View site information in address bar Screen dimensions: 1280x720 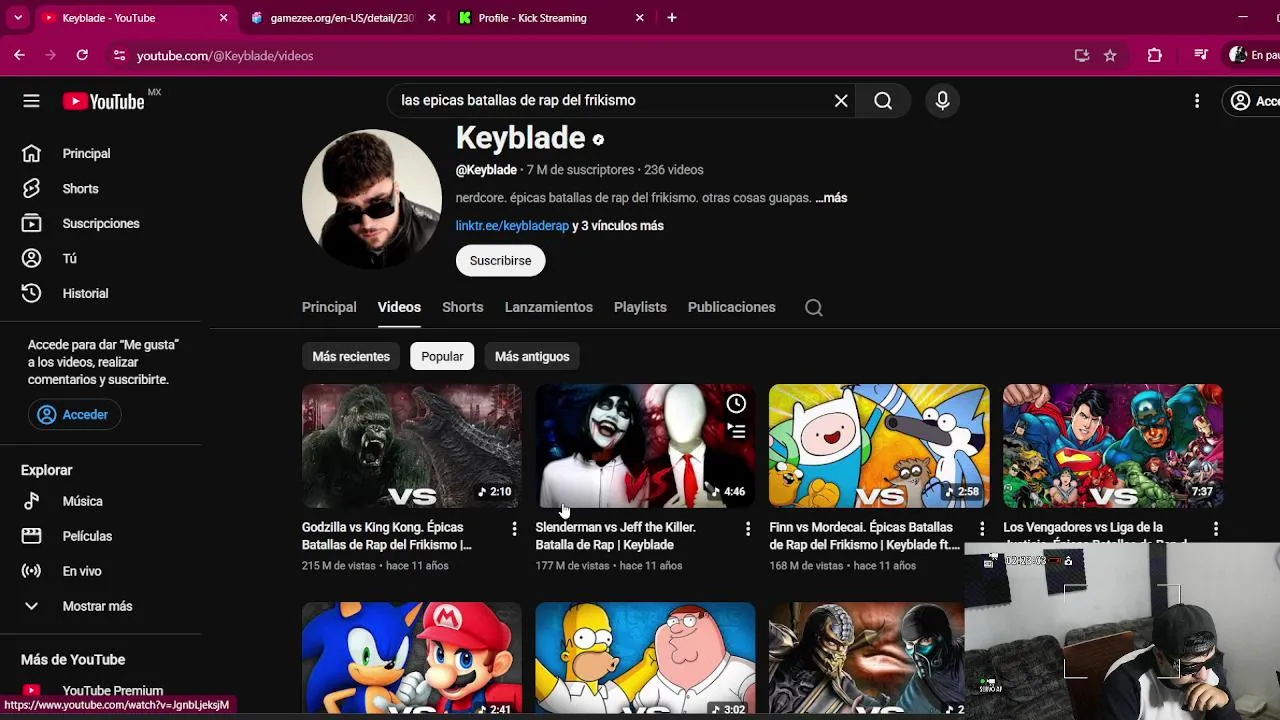coord(119,56)
